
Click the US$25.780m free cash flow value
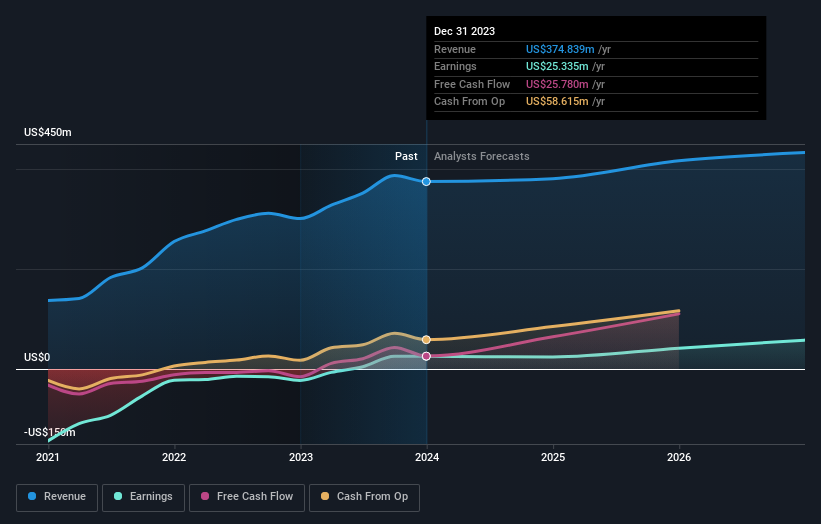[x=557, y=84]
